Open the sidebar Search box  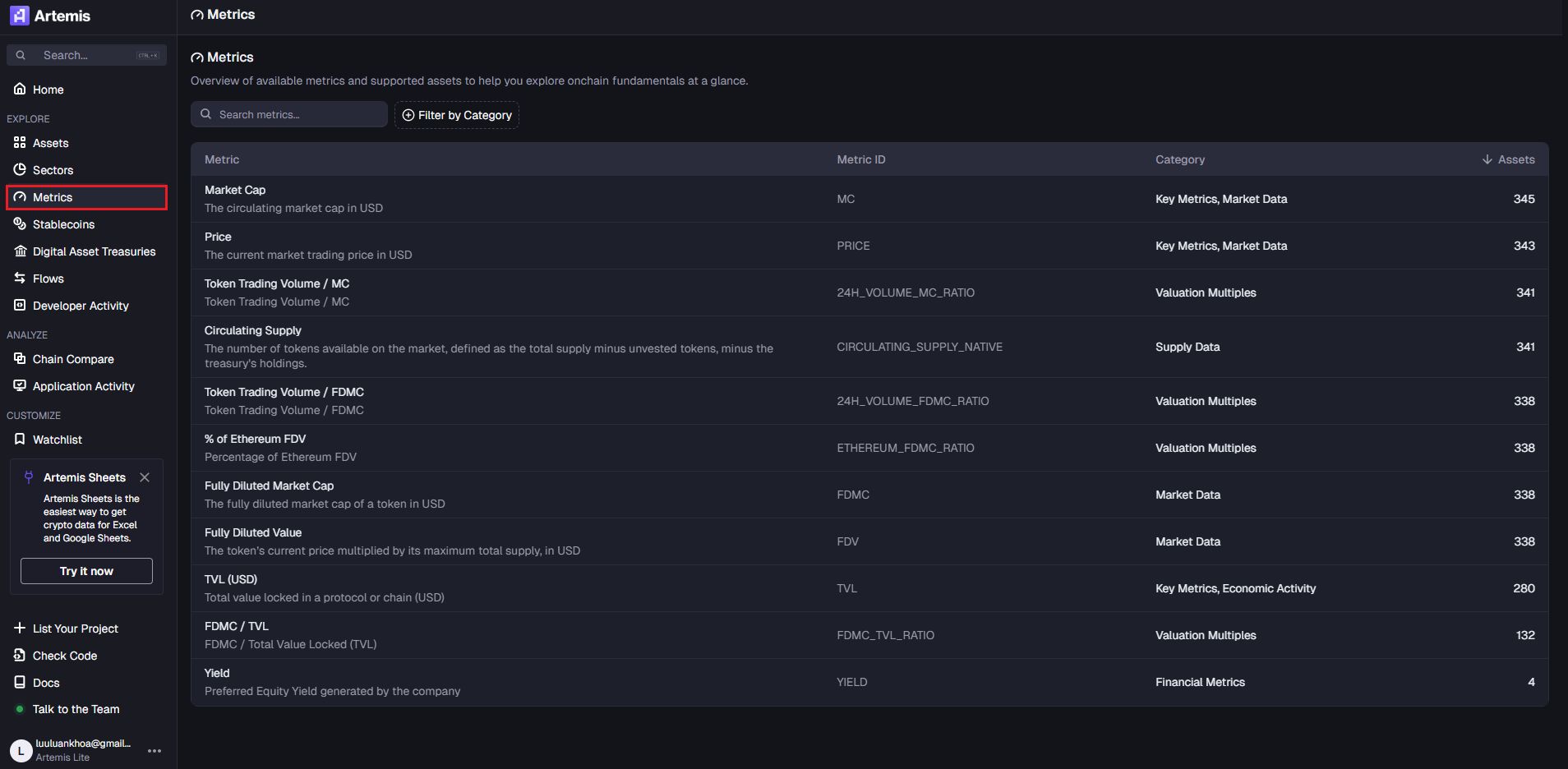tap(86, 55)
